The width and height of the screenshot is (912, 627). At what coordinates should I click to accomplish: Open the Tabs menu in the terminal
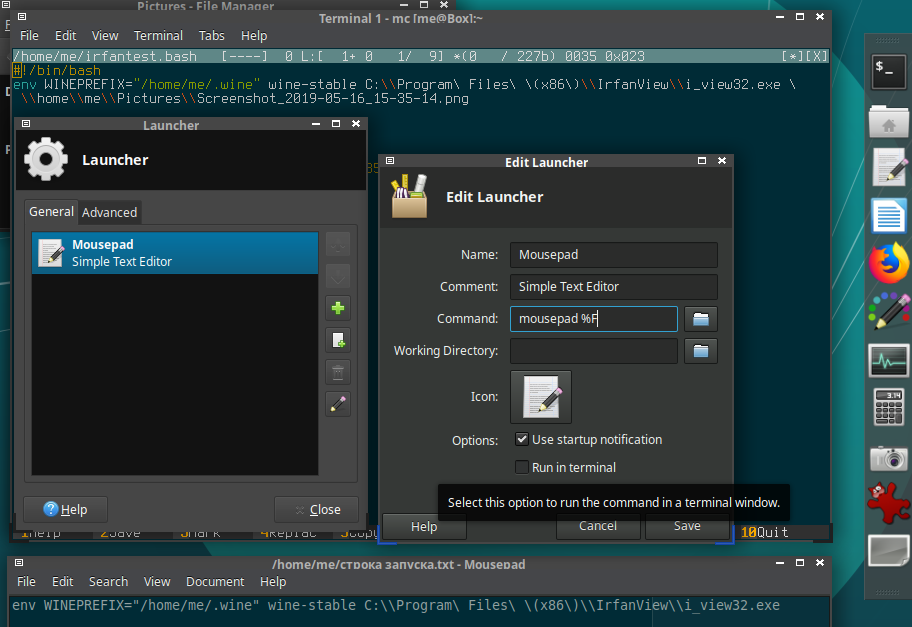[212, 35]
